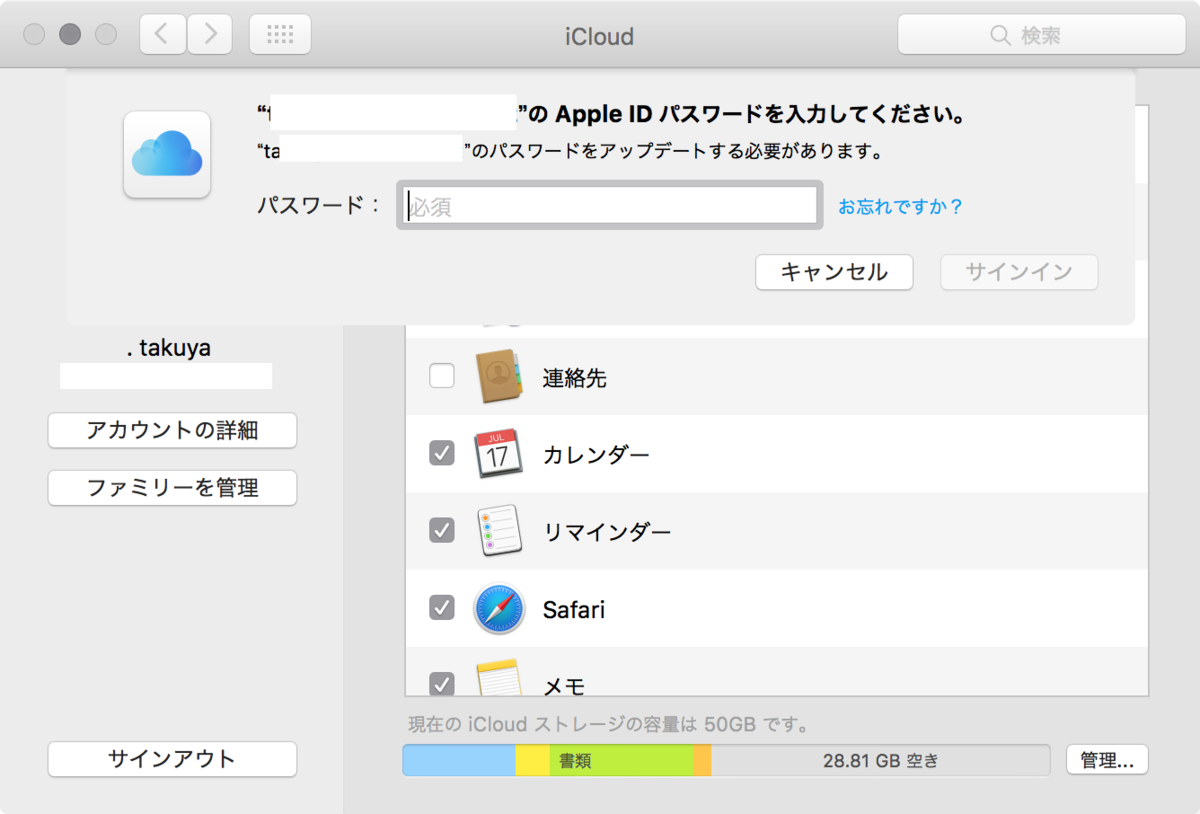Uncheck the カレンダー checkbox

point(441,453)
